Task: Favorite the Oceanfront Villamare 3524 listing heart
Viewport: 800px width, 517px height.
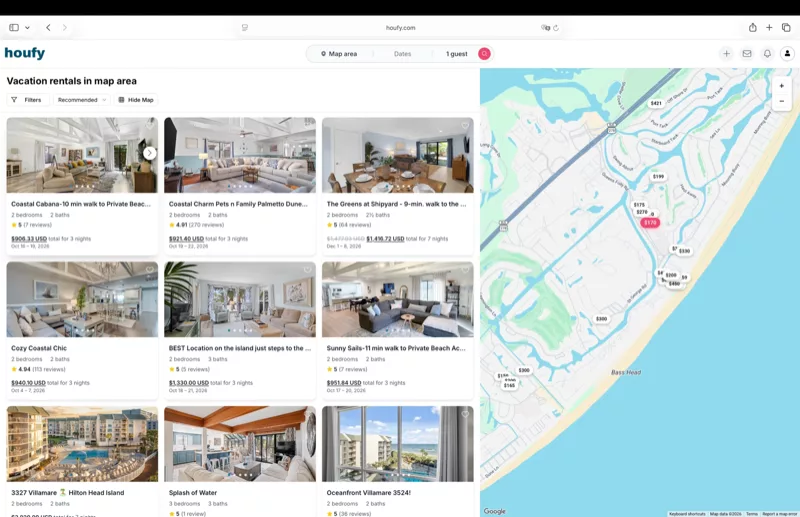Action: point(465,414)
